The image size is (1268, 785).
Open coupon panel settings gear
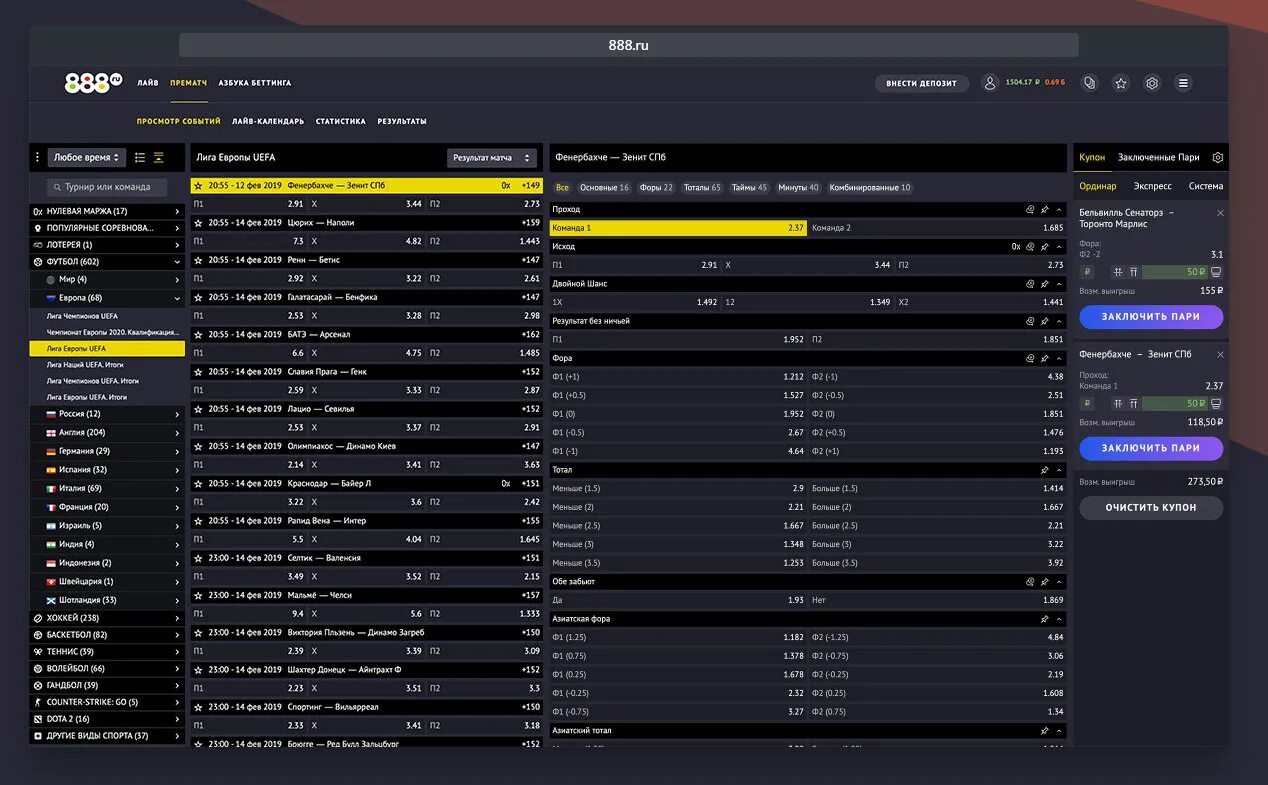pyautogui.click(x=1217, y=157)
